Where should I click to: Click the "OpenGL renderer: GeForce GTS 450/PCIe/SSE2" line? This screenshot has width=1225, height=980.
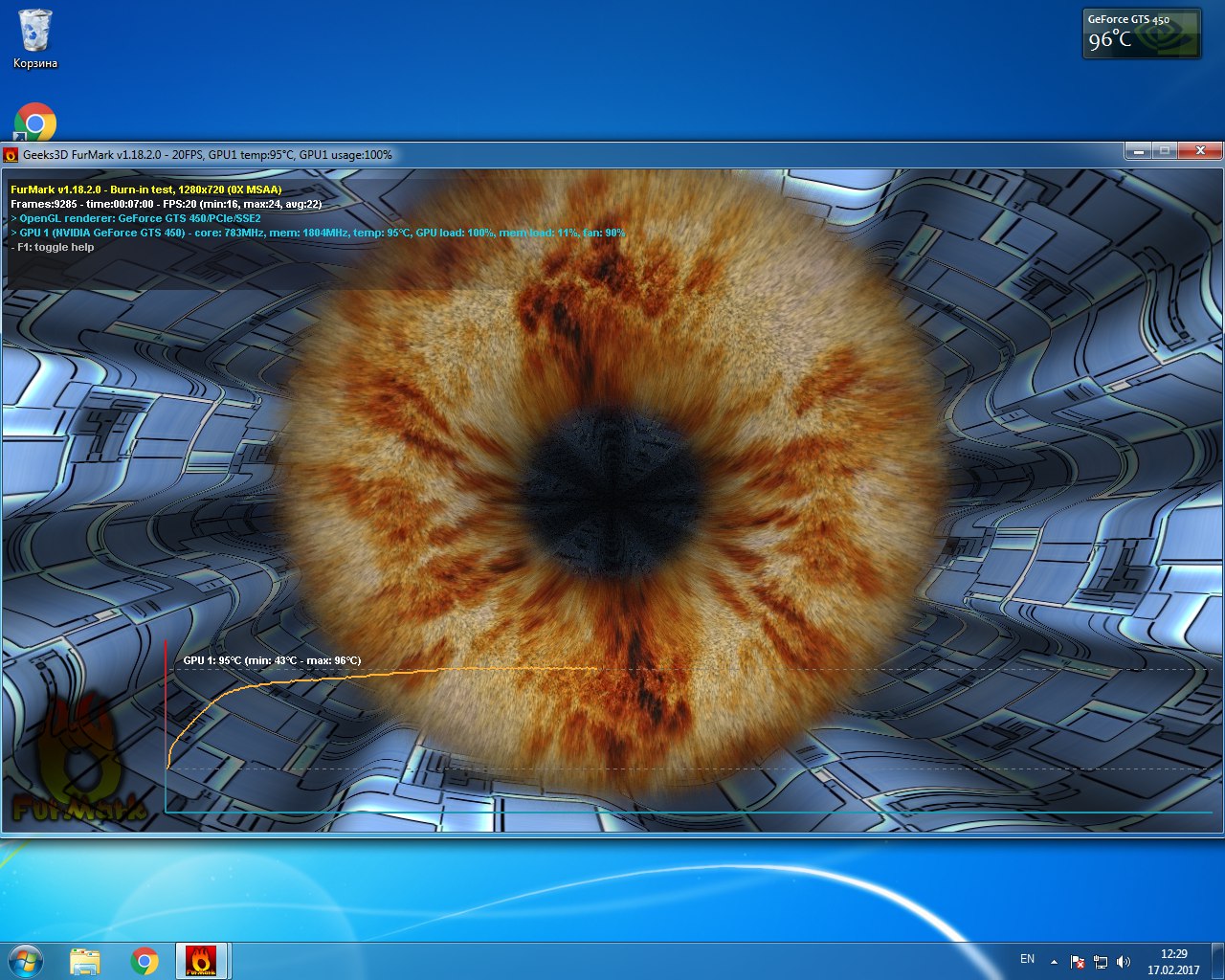click(x=136, y=218)
